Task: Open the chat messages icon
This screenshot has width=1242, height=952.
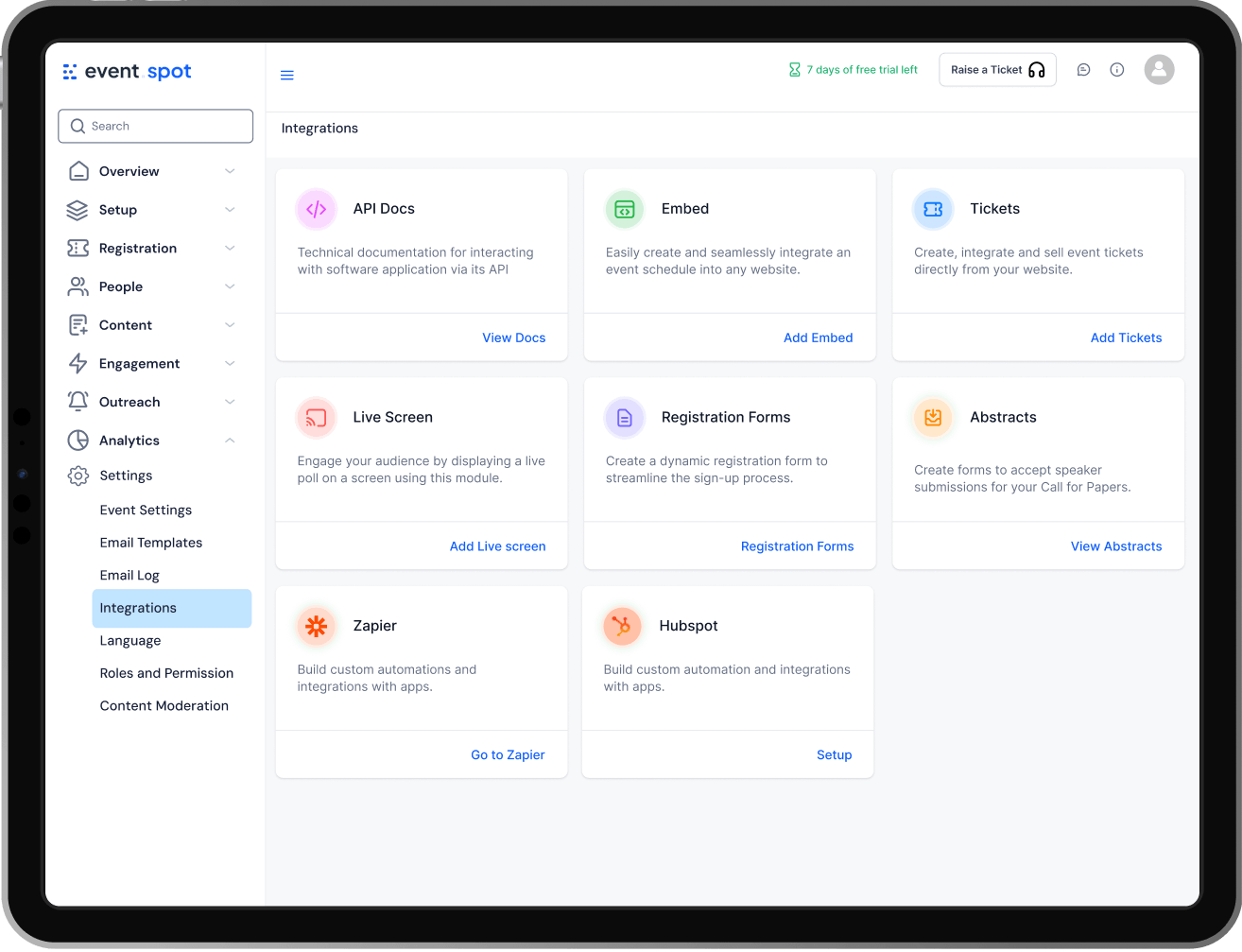Action: [x=1084, y=70]
